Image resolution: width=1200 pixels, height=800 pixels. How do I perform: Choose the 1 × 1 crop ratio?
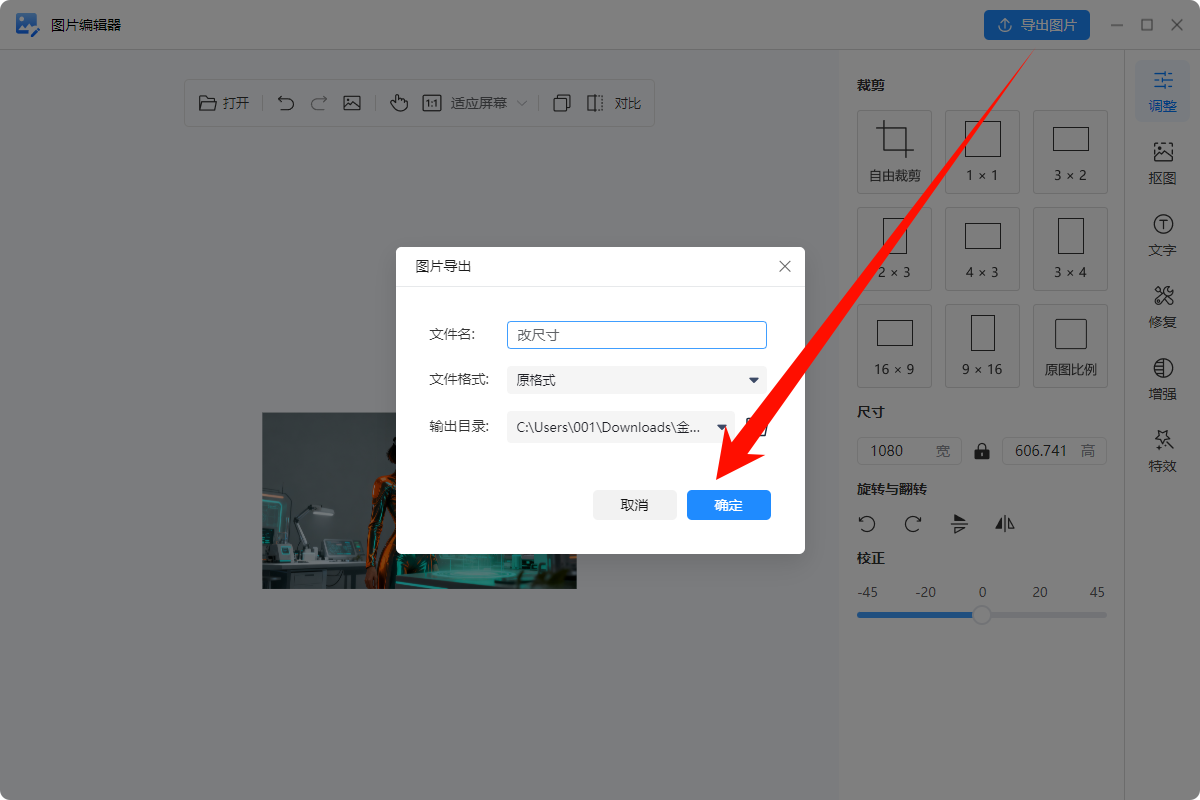[982, 151]
